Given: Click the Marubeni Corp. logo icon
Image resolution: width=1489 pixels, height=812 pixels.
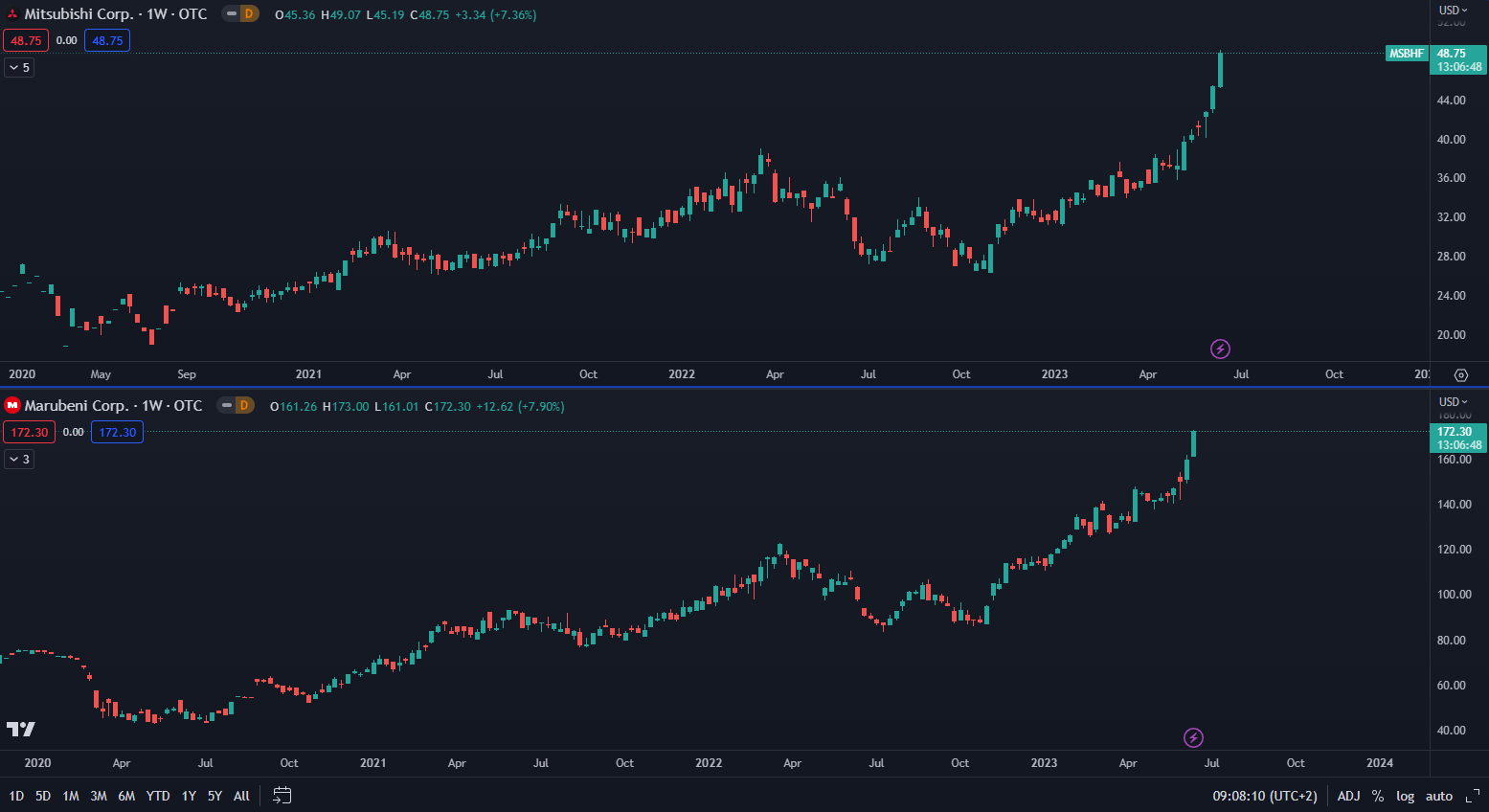Looking at the screenshot, I should [12, 406].
